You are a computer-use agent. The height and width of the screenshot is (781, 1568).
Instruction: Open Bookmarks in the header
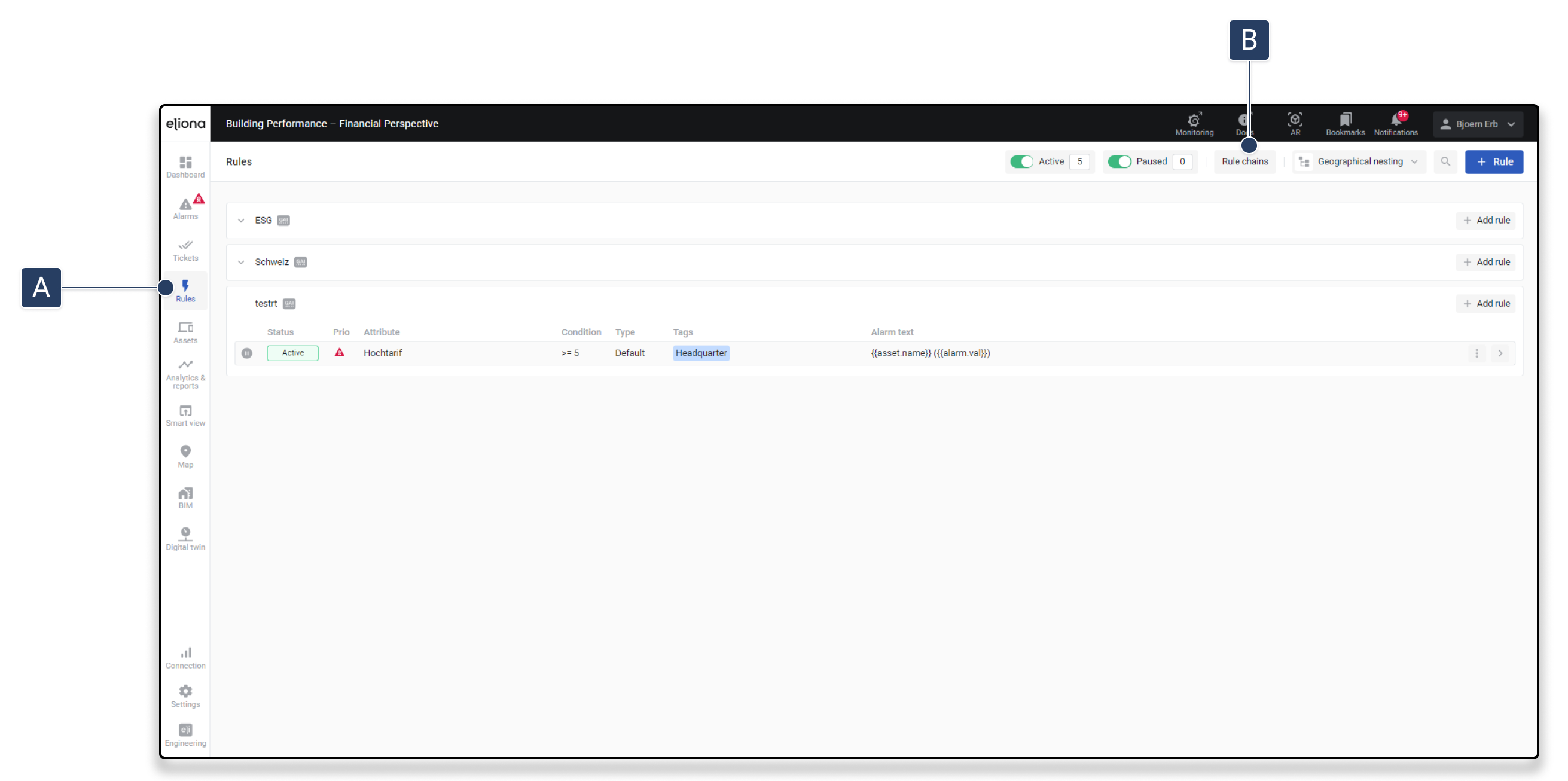coord(1344,124)
